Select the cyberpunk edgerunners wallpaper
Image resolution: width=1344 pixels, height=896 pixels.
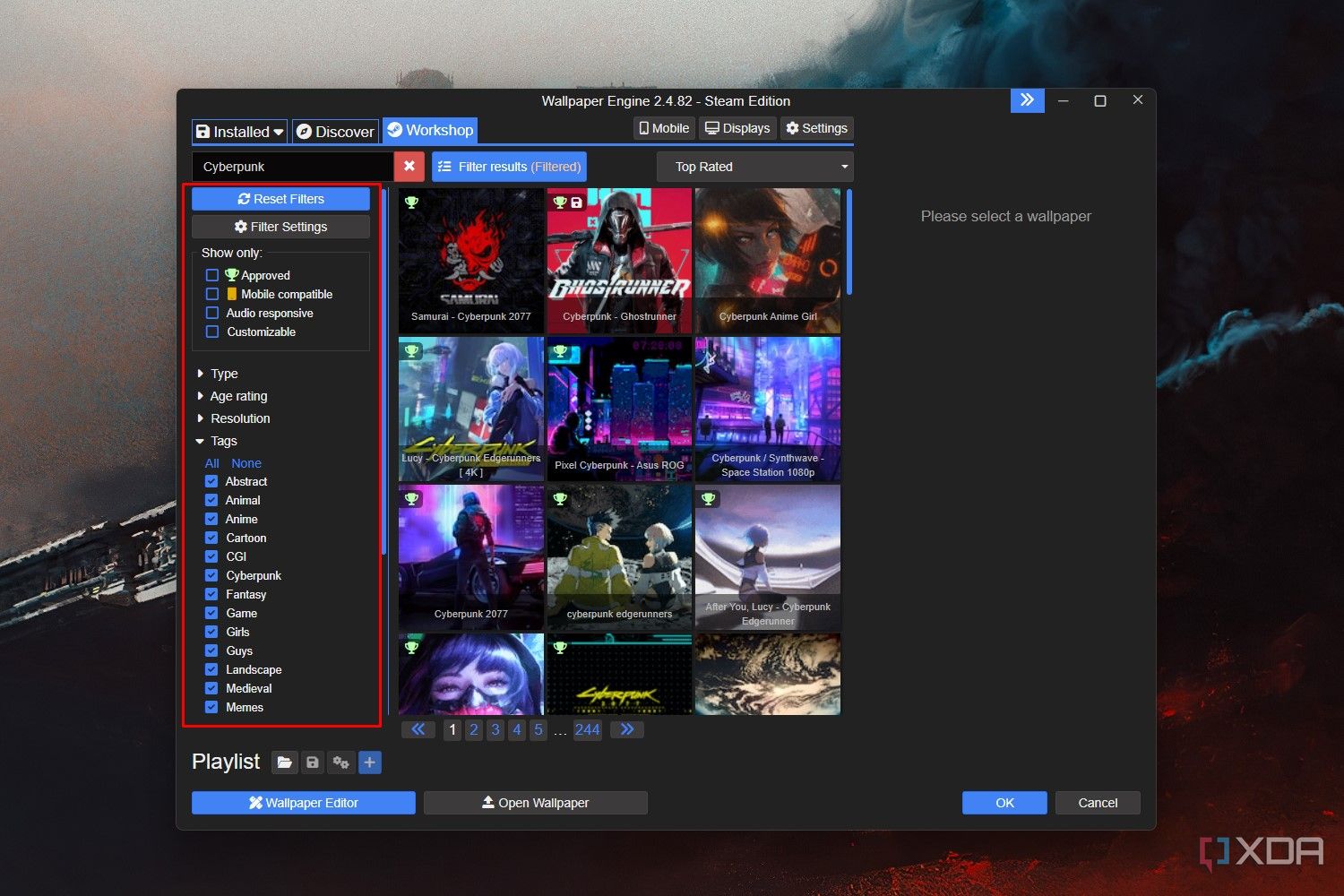(x=619, y=557)
